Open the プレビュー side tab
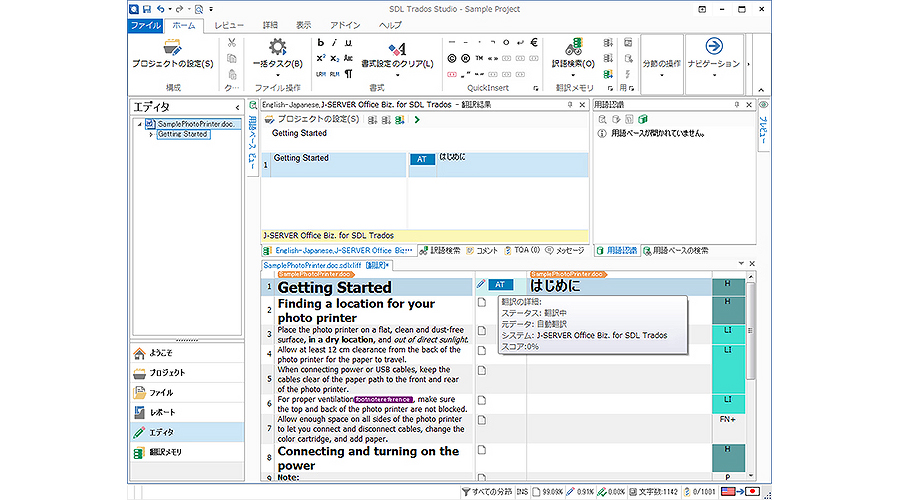The width and height of the screenshot is (900, 500). [763, 125]
